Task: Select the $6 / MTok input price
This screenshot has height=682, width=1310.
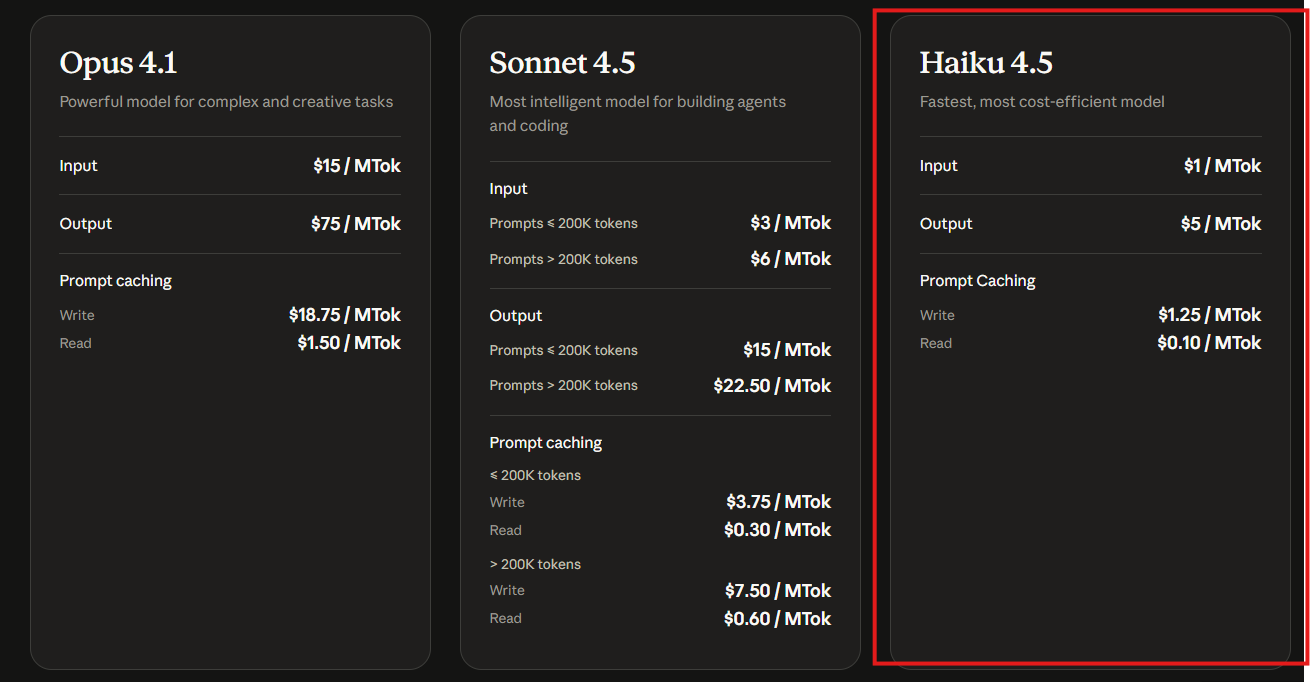Action: (790, 259)
